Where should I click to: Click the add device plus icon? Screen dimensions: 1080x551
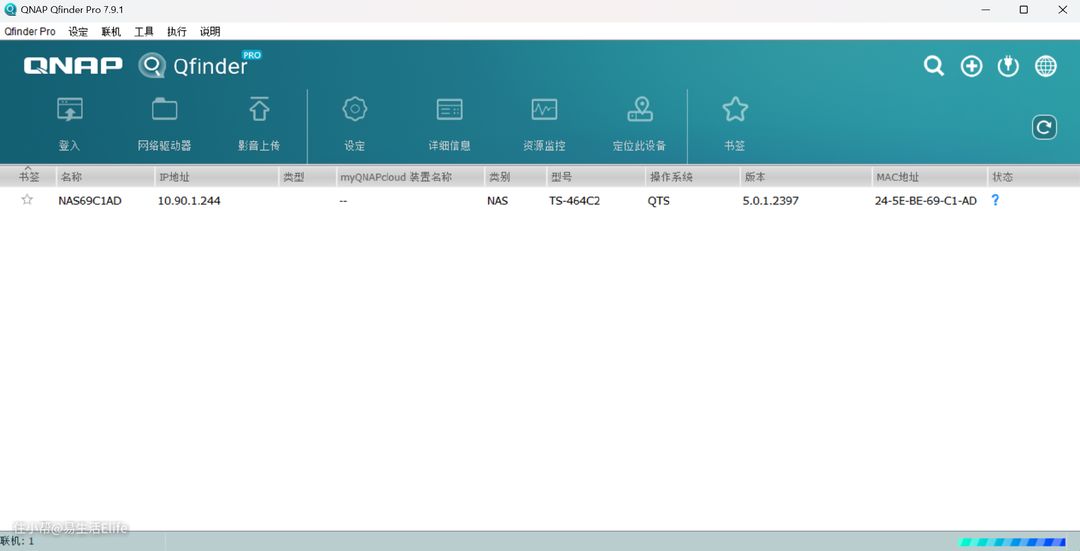(x=971, y=66)
